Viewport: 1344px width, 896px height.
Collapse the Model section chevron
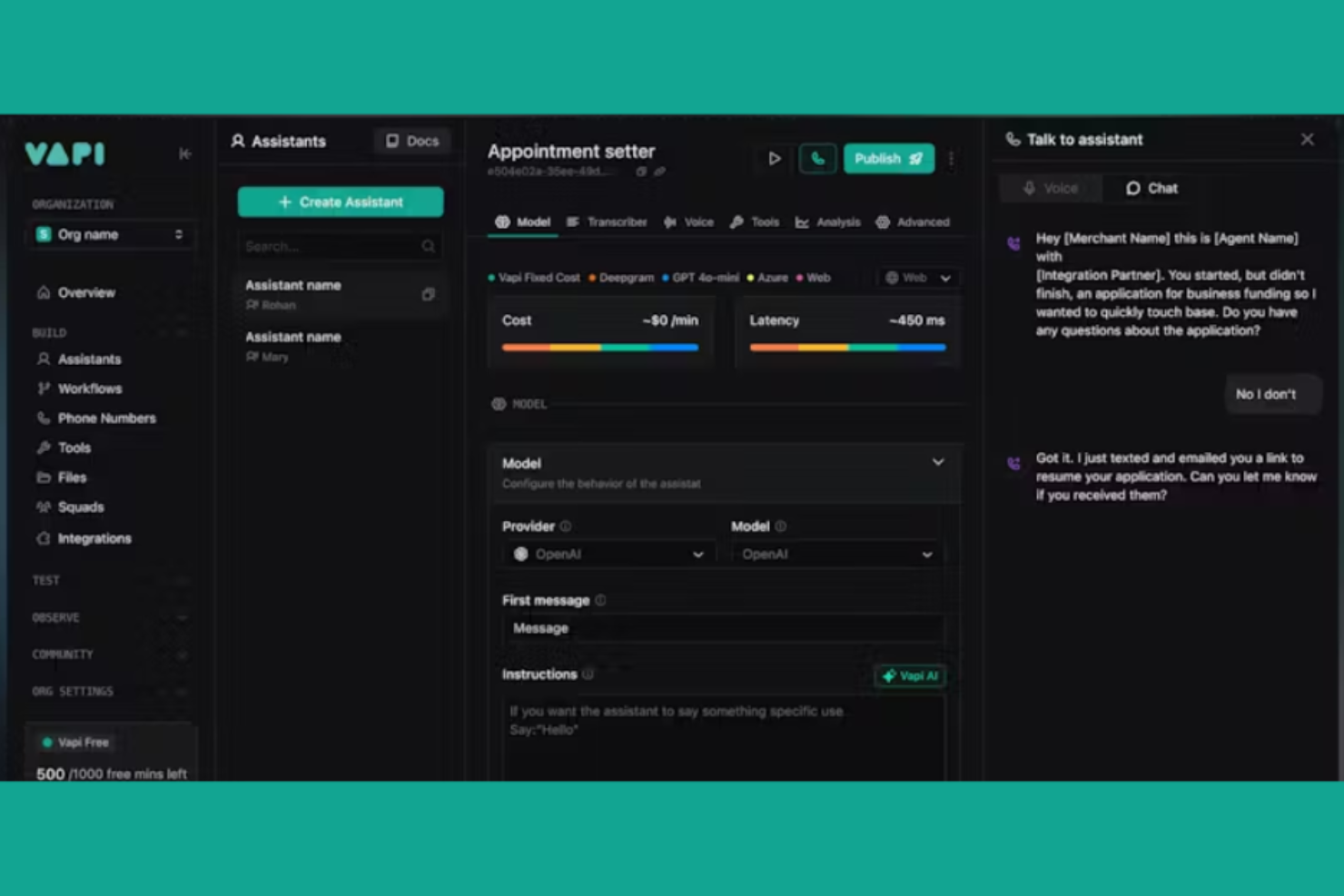[938, 462]
